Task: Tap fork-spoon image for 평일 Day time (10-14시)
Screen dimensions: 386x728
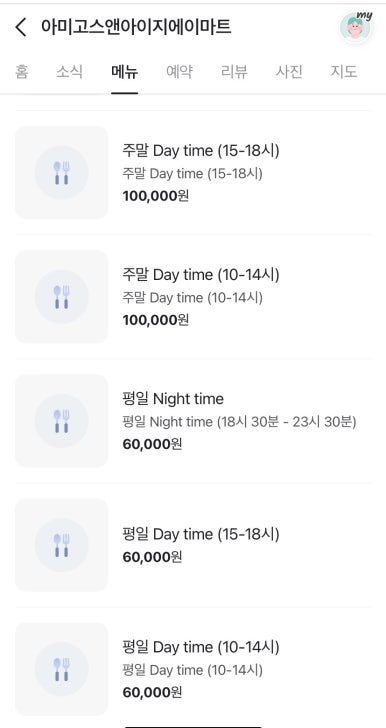Action: [62, 669]
